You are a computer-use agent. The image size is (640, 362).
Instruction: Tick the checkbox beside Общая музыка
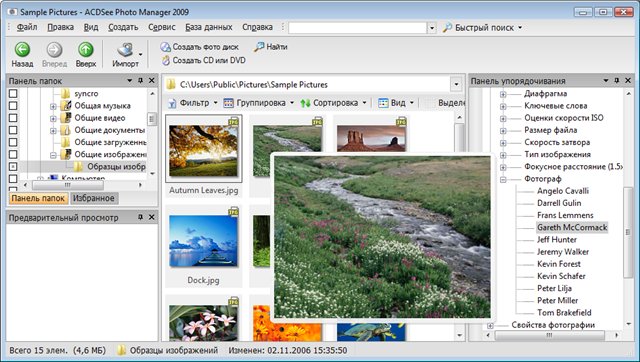pyautogui.click(x=13, y=106)
